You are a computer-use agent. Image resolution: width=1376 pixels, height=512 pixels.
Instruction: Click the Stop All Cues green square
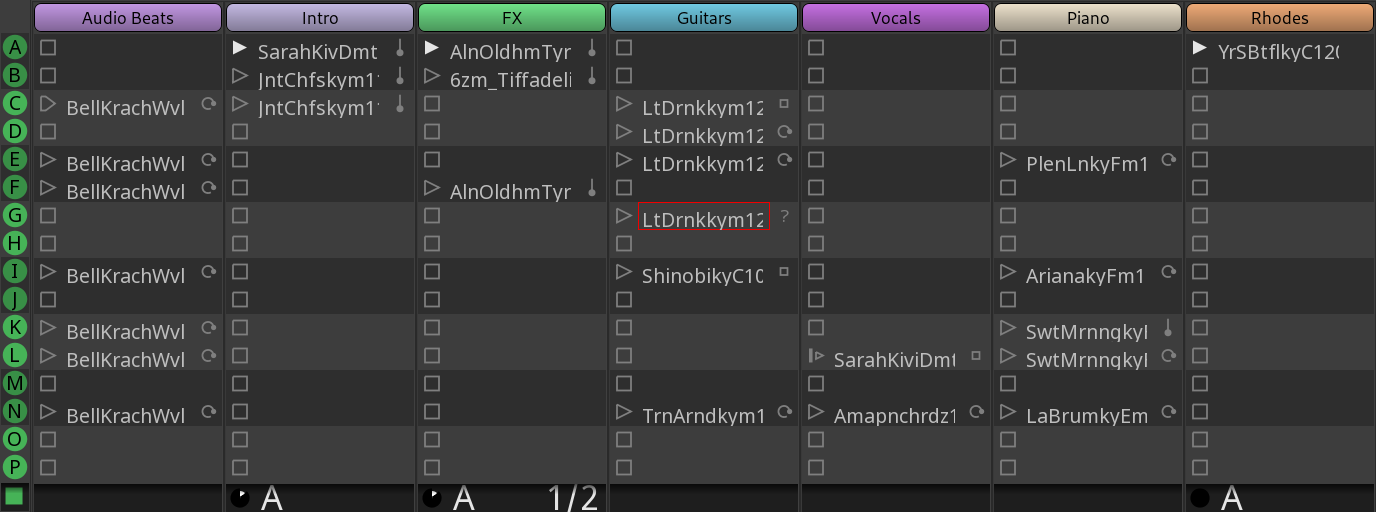(14, 496)
